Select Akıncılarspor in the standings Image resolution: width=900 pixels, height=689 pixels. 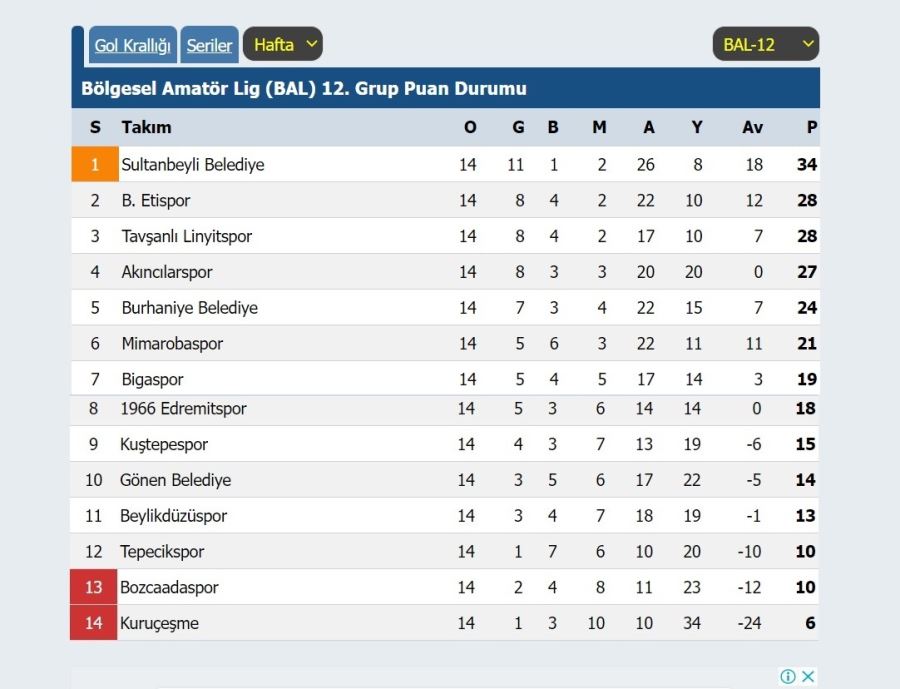pos(166,272)
